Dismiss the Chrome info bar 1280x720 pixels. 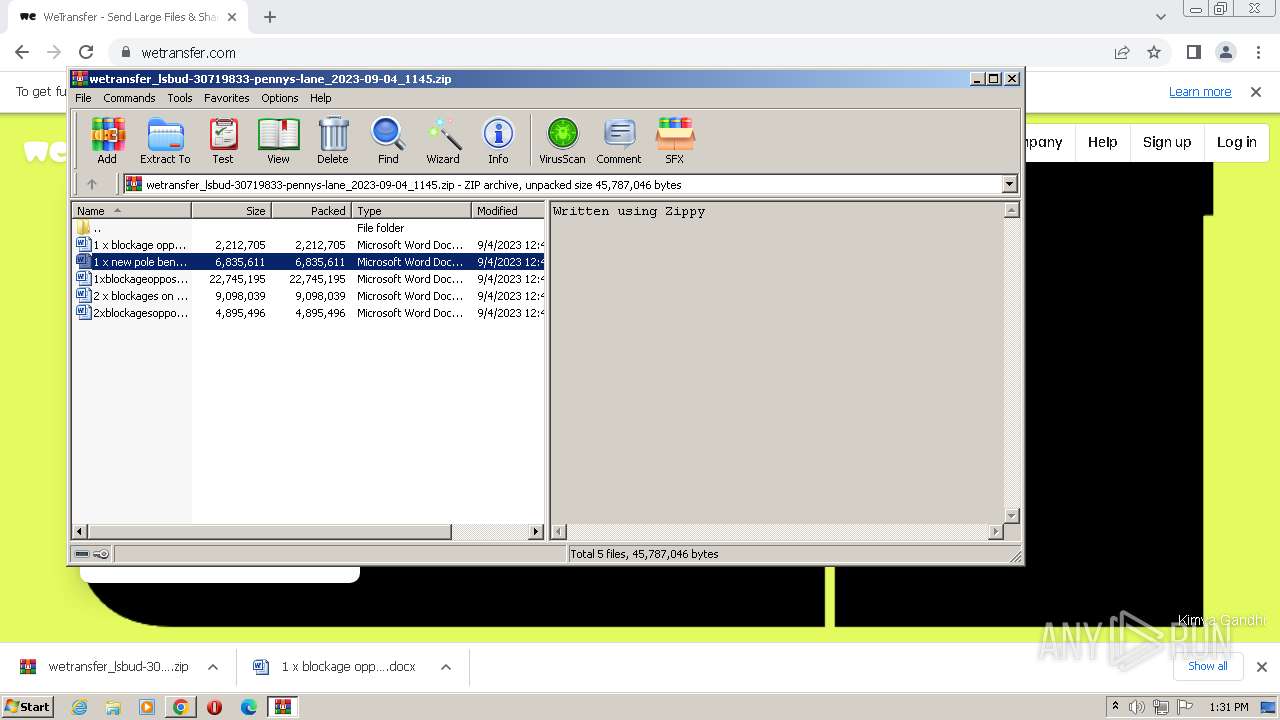1256,92
